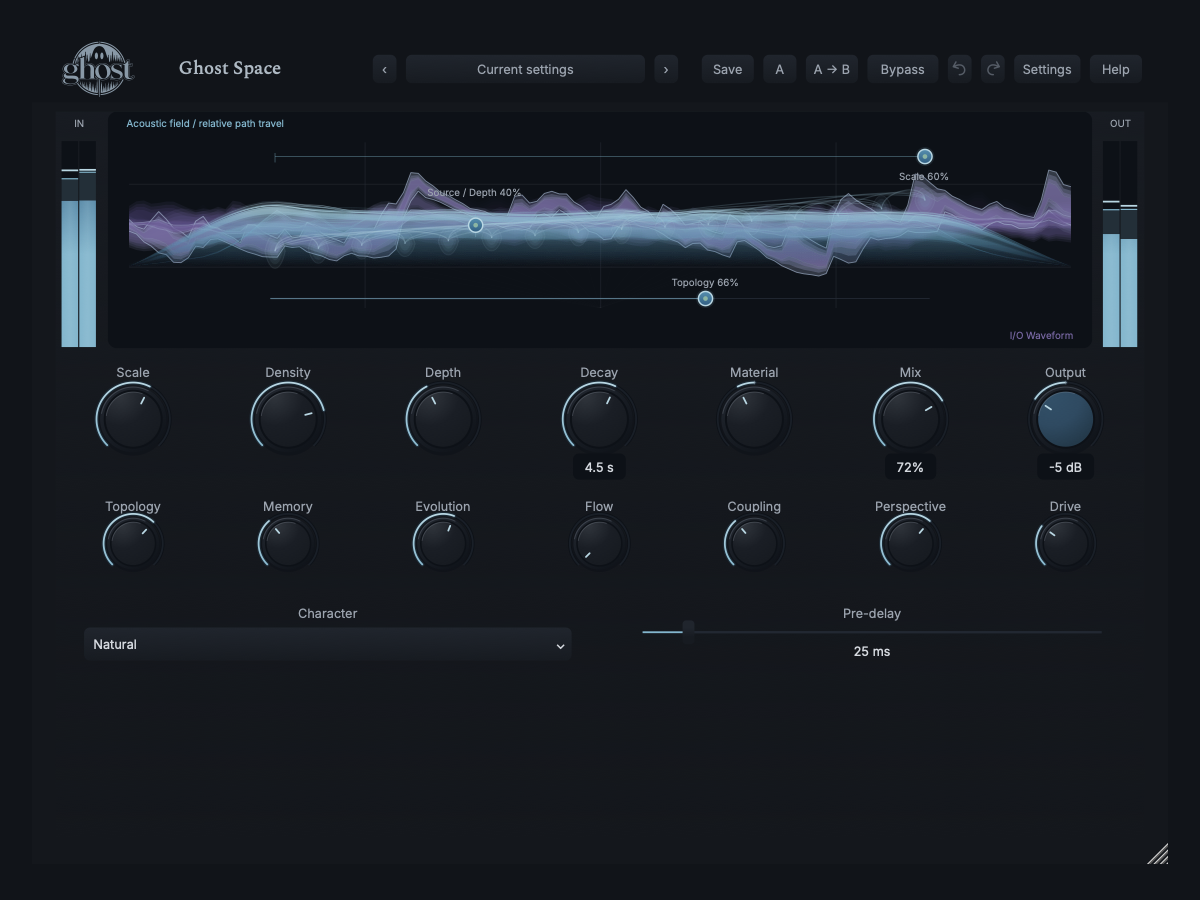Open the Settings panel
Screen dimensions: 1200x900
pos(1047,69)
